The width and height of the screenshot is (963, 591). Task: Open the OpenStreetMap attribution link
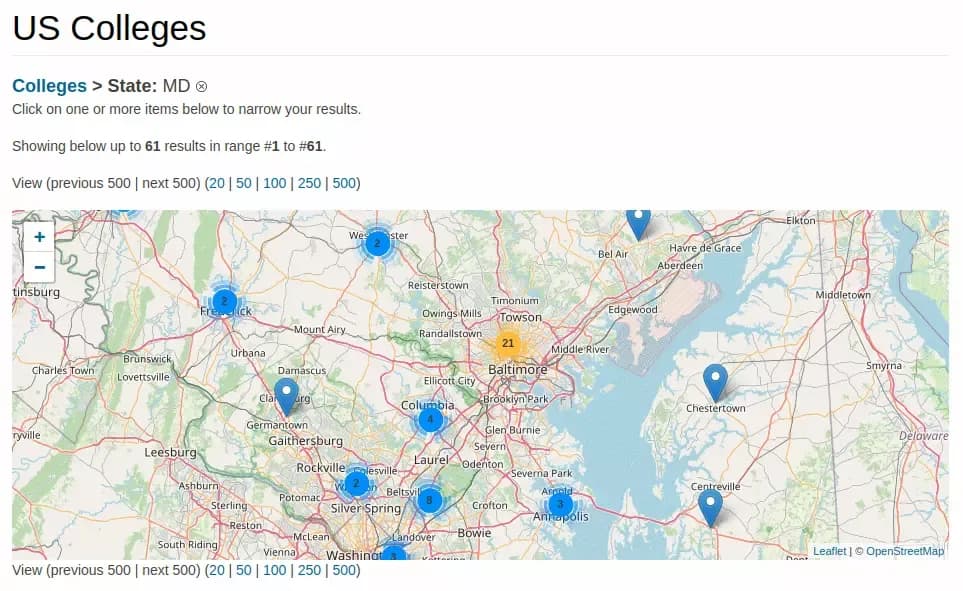(x=904, y=550)
